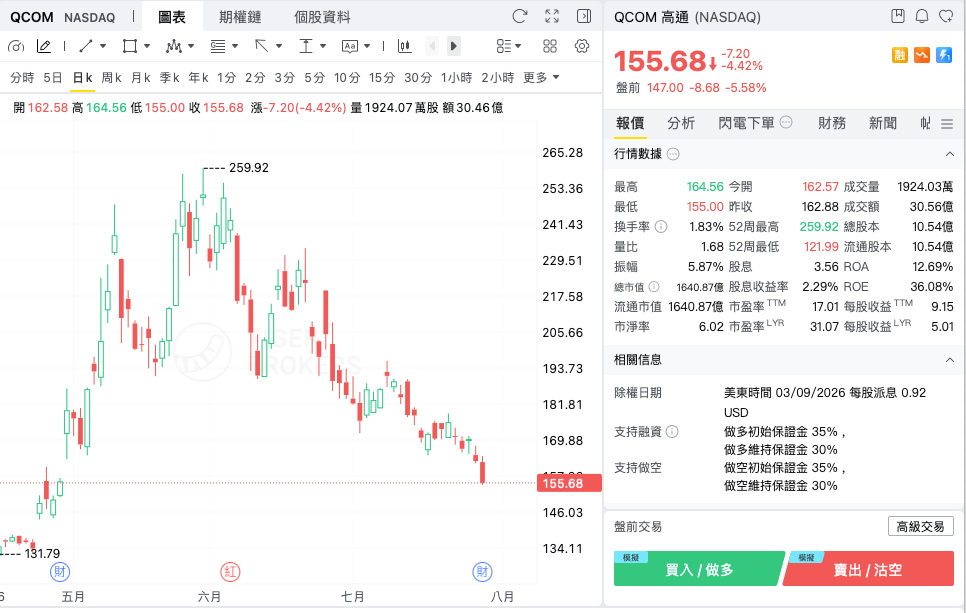Screen dimensions: 966x613
Task: Select the trend line drawing tool
Action: pyautogui.click(x=86, y=46)
